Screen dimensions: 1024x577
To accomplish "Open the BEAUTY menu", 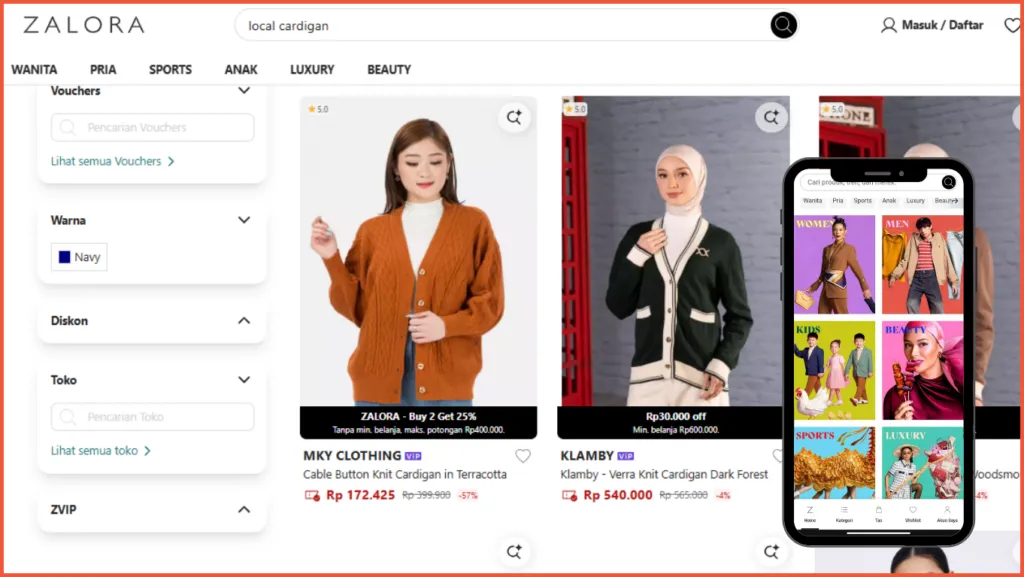I will 389,69.
